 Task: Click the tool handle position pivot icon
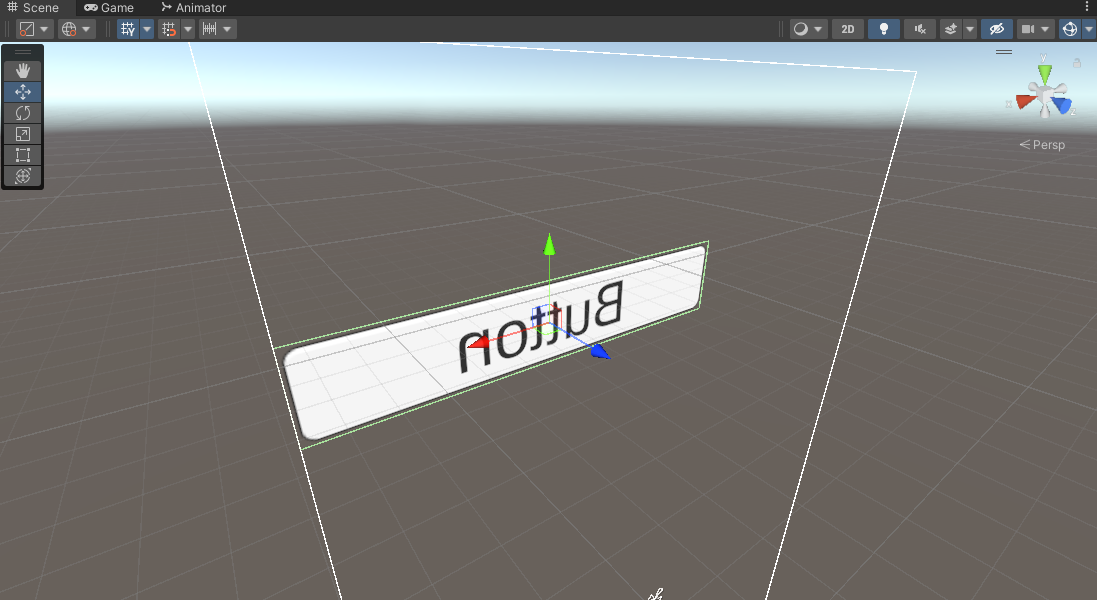point(27,29)
